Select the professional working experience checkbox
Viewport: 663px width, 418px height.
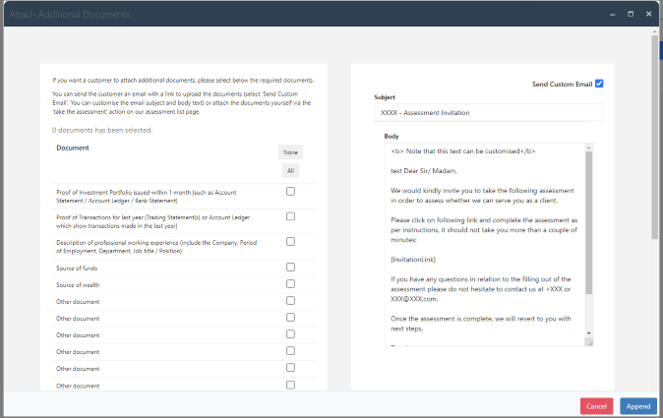[290, 242]
